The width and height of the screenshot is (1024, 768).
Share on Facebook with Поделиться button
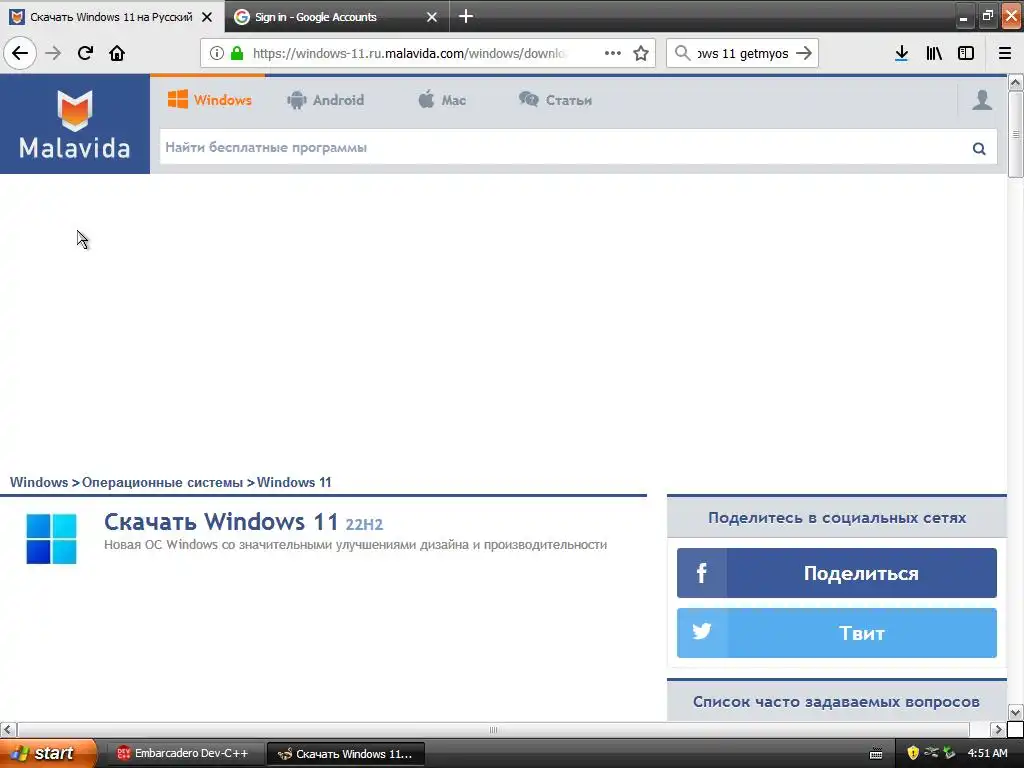tap(837, 573)
